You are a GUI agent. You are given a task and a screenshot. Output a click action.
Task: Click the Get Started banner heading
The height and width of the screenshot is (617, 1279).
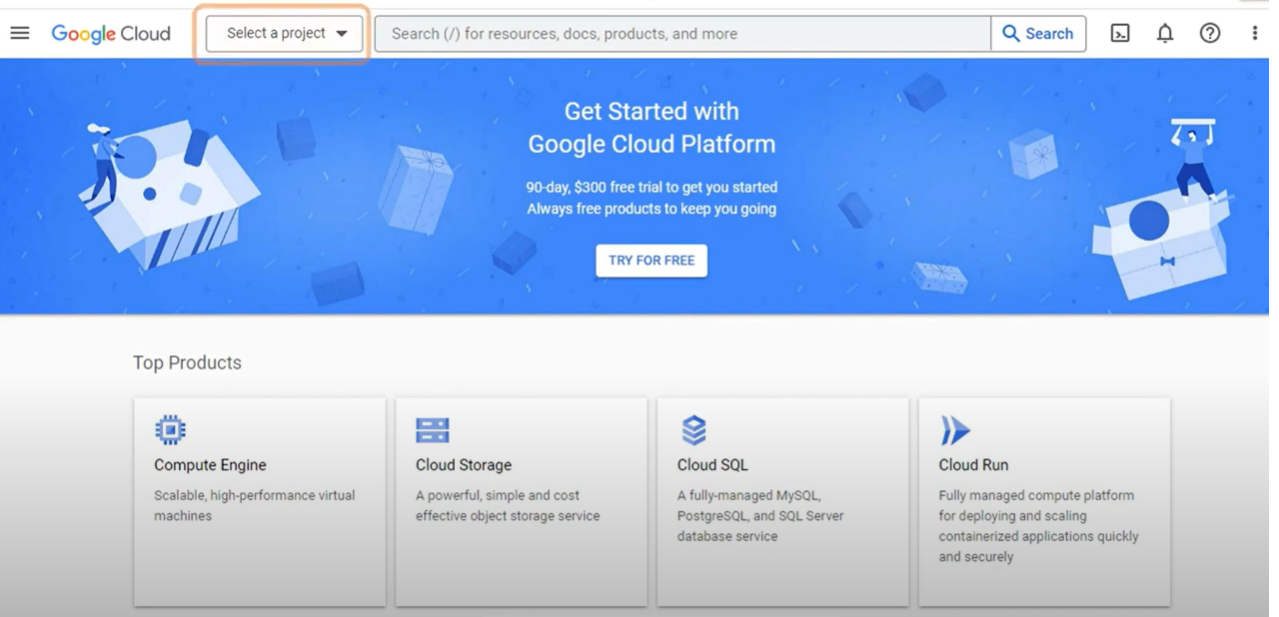coord(651,128)
